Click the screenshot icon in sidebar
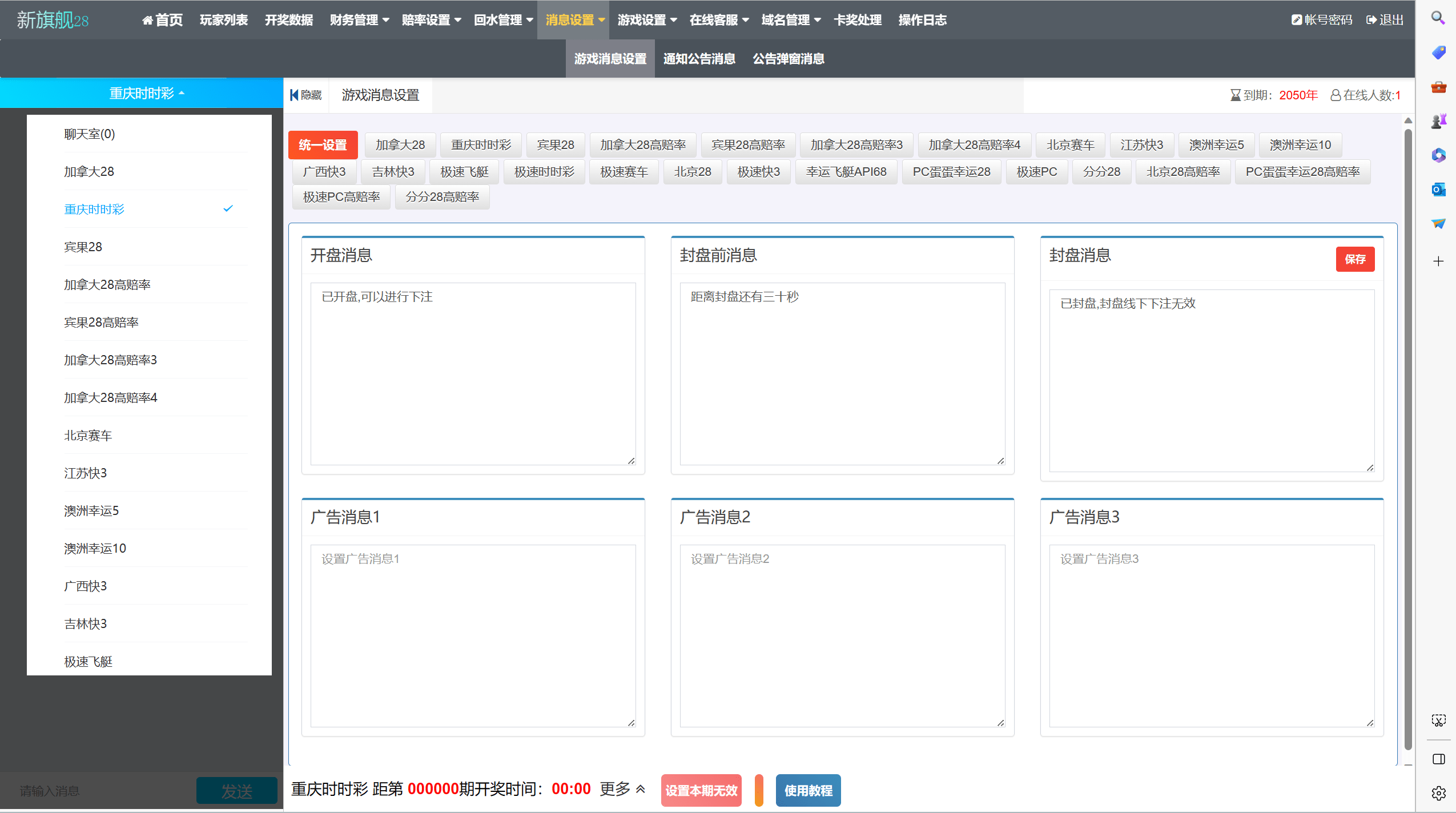 tap(1438, 720)
